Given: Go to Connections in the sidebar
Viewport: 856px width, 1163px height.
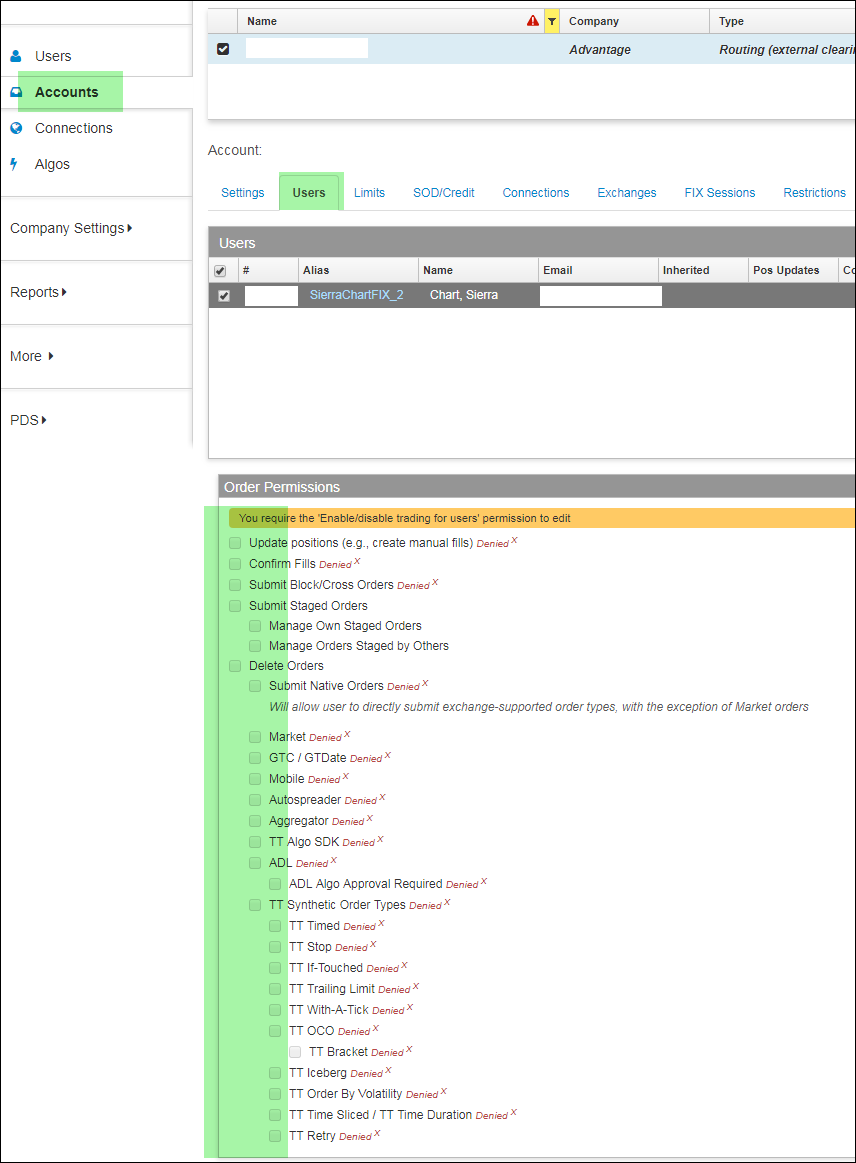Looking at the screenshot, I should coord(73,128).
